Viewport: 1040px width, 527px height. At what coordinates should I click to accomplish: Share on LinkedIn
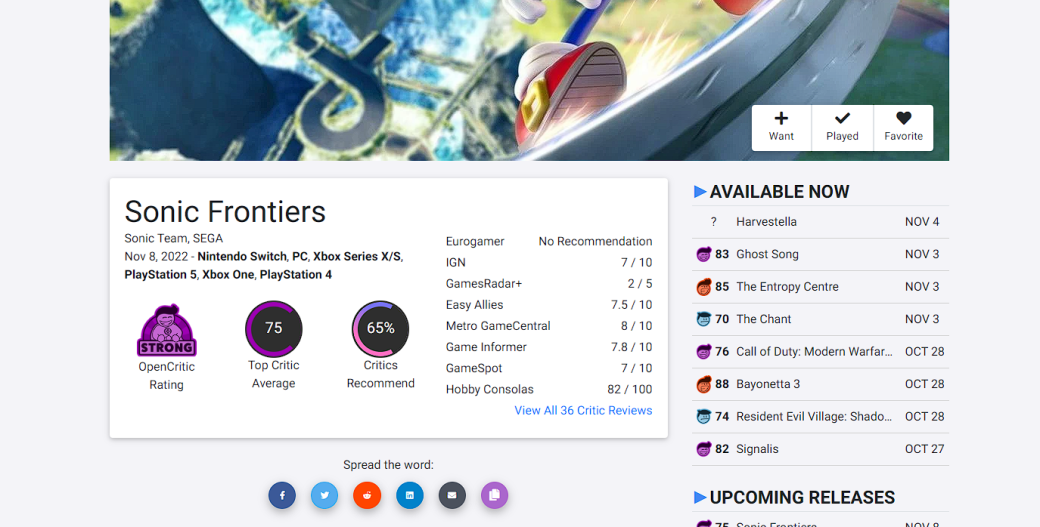pyautogui.click(x=409, y=495)
